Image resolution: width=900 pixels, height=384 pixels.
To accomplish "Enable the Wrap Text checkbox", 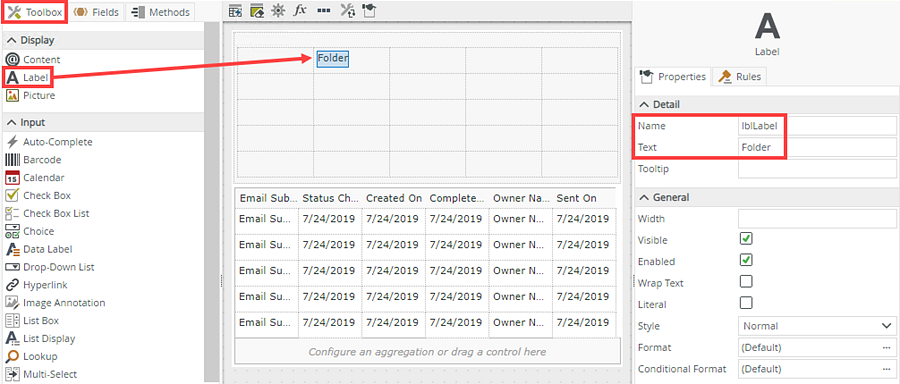I will 746,281.
